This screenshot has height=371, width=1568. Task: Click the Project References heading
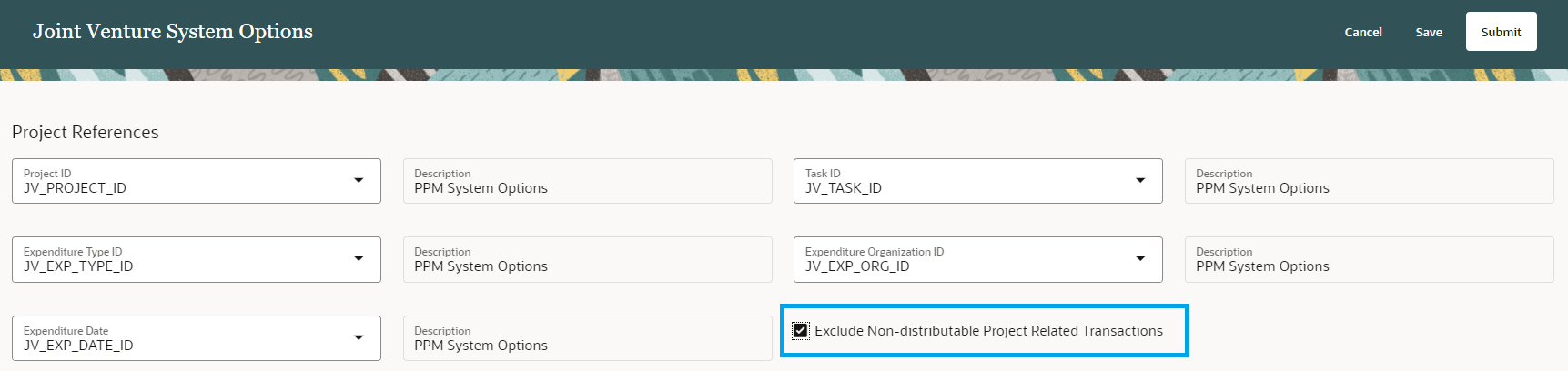click(x=86, y=132)
